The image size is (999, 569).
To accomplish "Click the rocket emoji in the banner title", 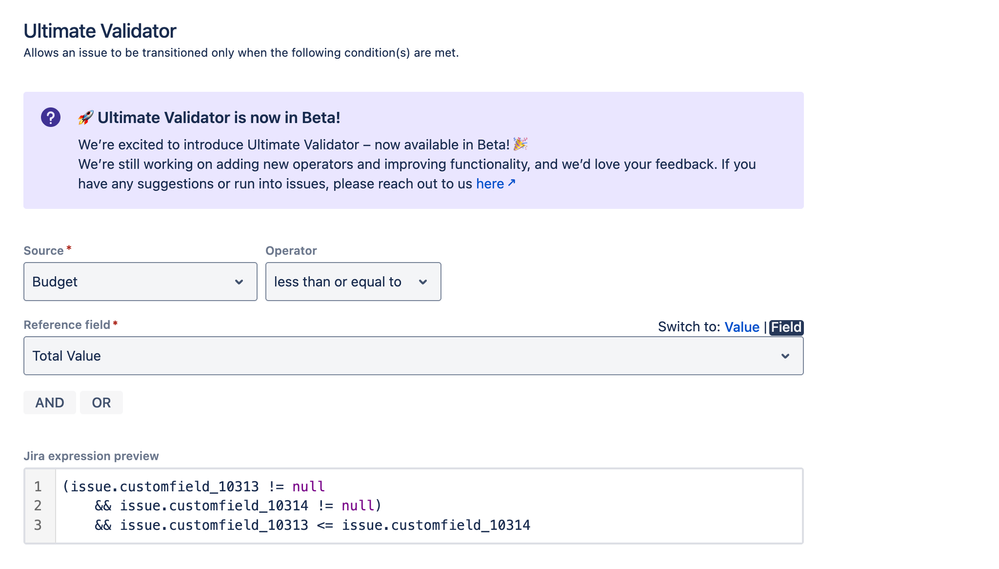I will pos(86,118).
